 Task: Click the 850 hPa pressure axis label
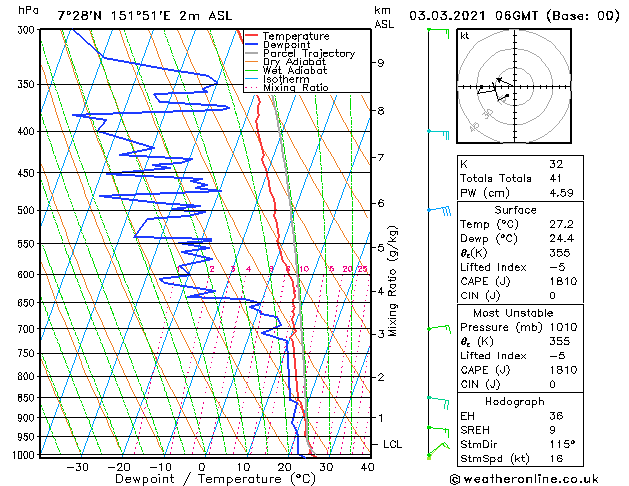tap(28, 398)
